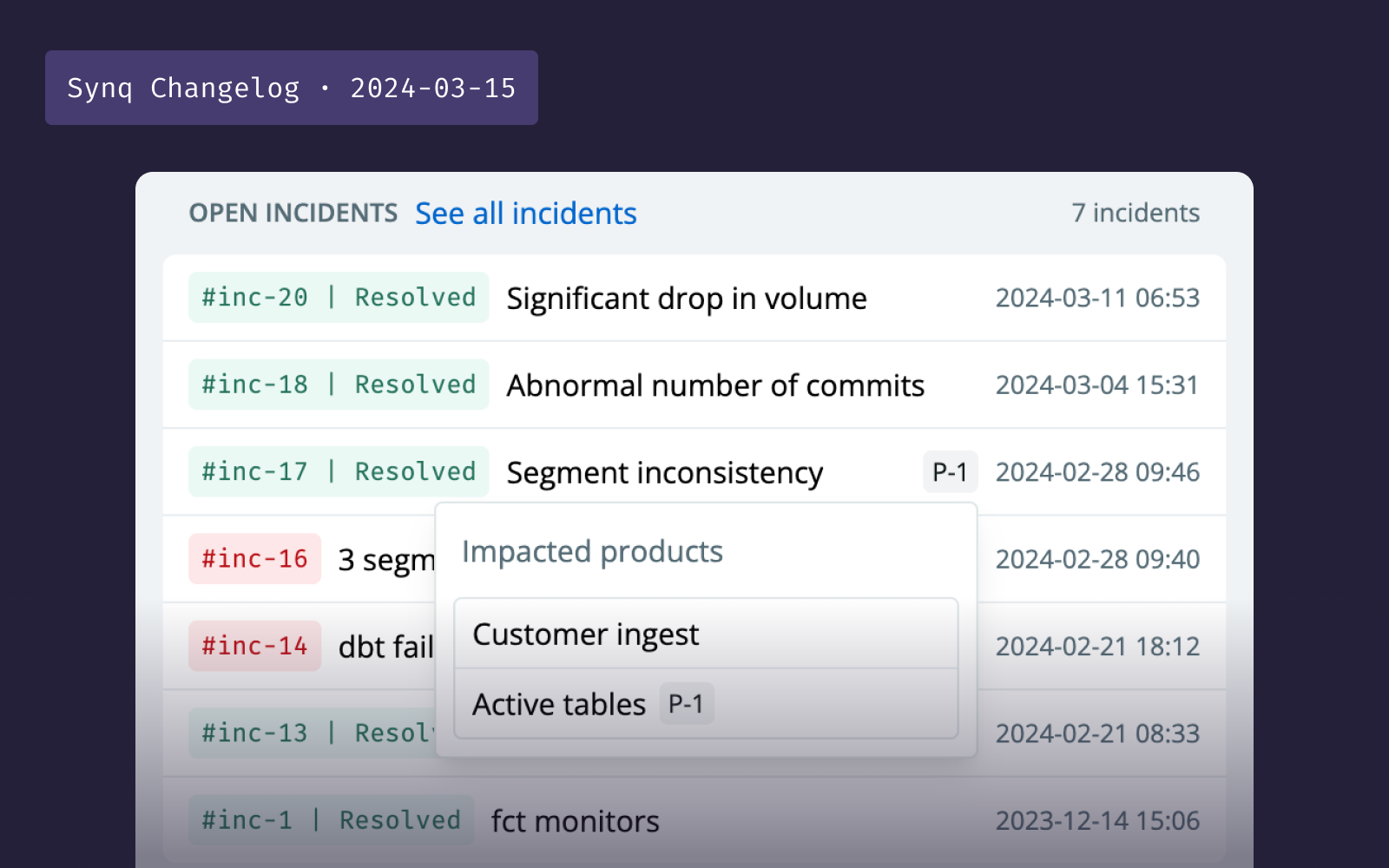Screen dimensions: 1389x868
Task: Select Active tables in Impacted products
Action: pos(706,704)
